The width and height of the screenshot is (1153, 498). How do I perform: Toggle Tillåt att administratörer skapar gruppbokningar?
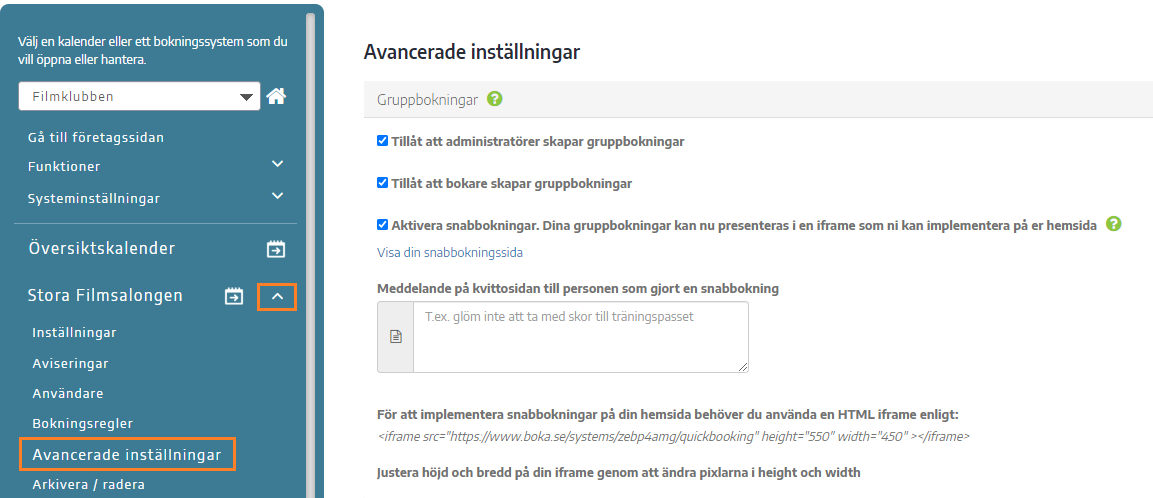382,141
